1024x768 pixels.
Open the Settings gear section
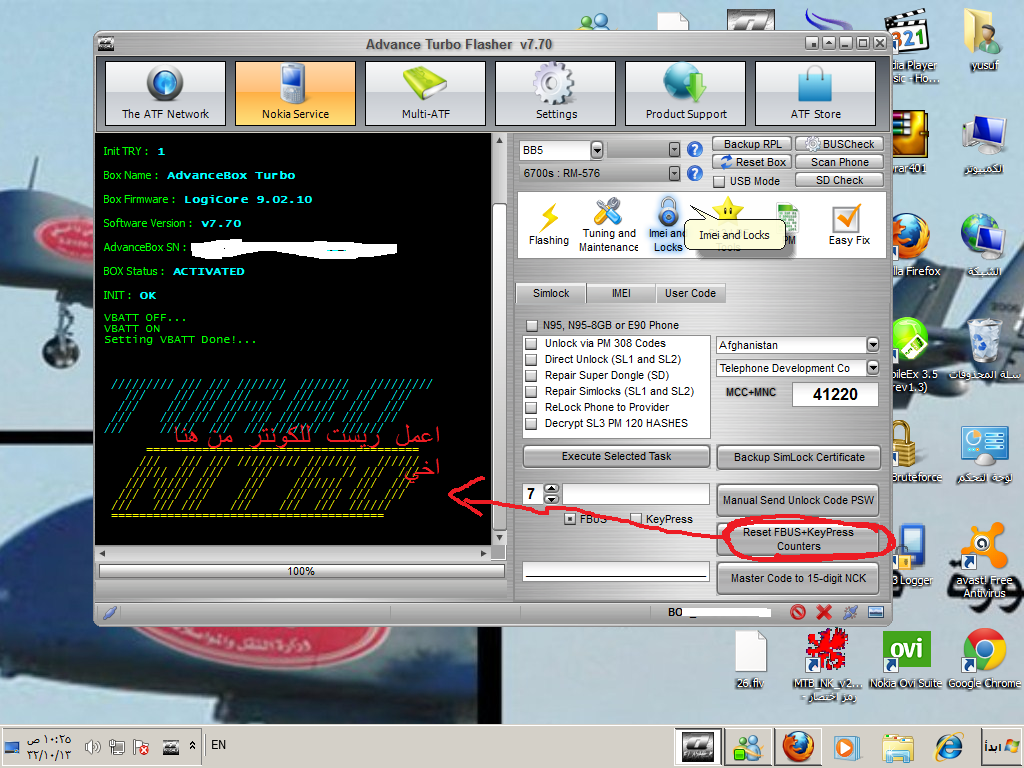pos(555,93)
